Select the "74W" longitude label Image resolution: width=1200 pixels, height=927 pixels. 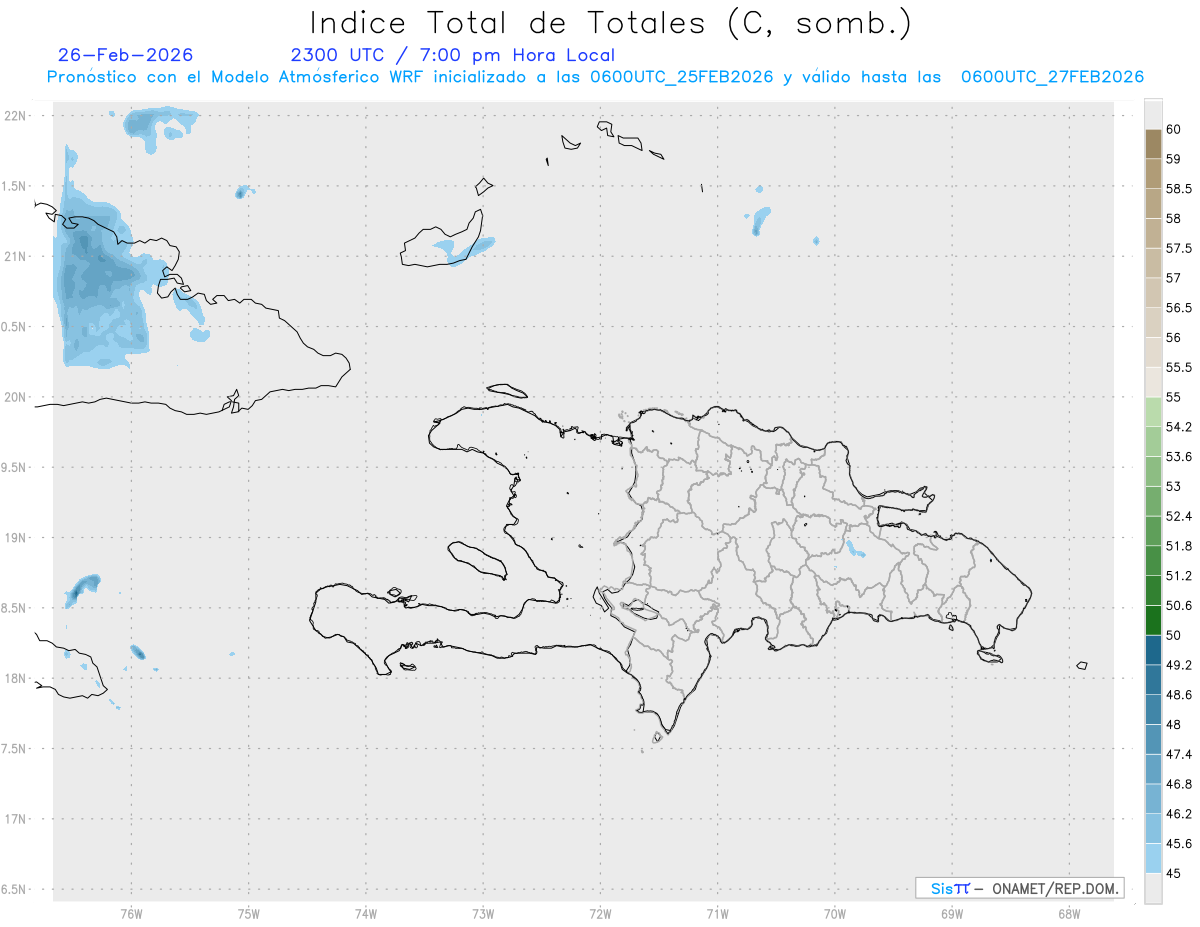point(366,913)
